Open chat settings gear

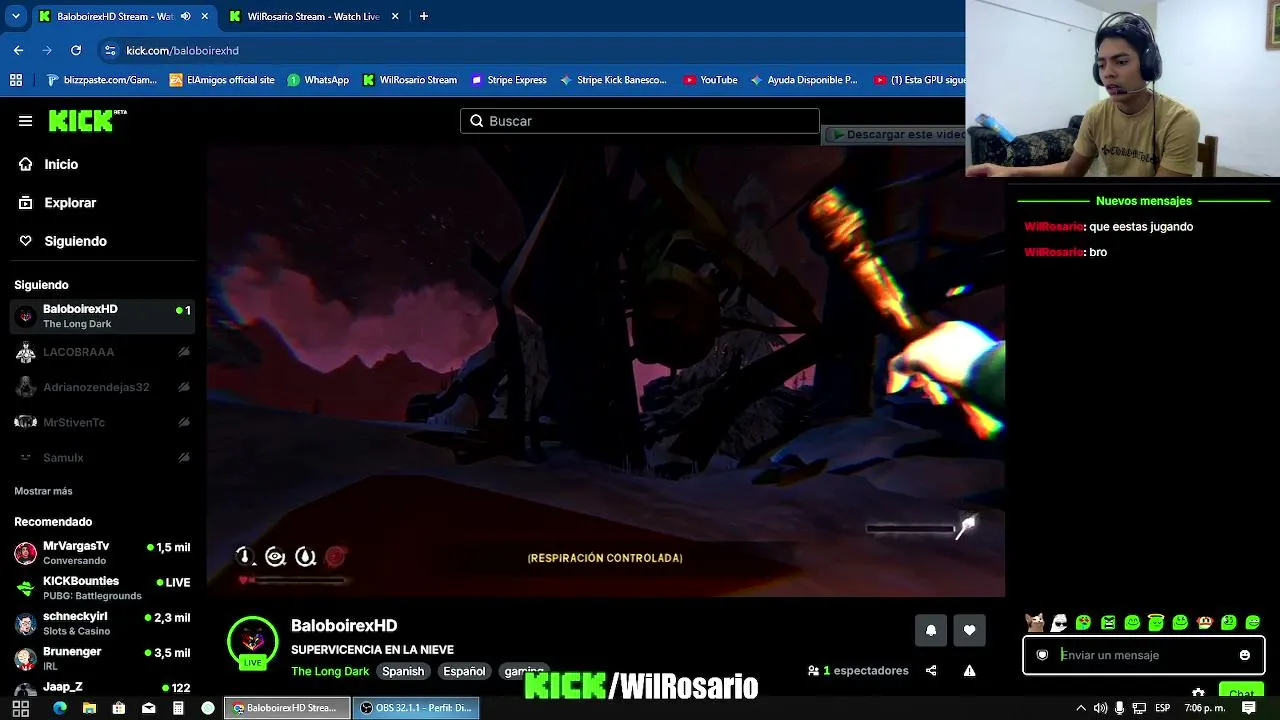pos(1198,692)
